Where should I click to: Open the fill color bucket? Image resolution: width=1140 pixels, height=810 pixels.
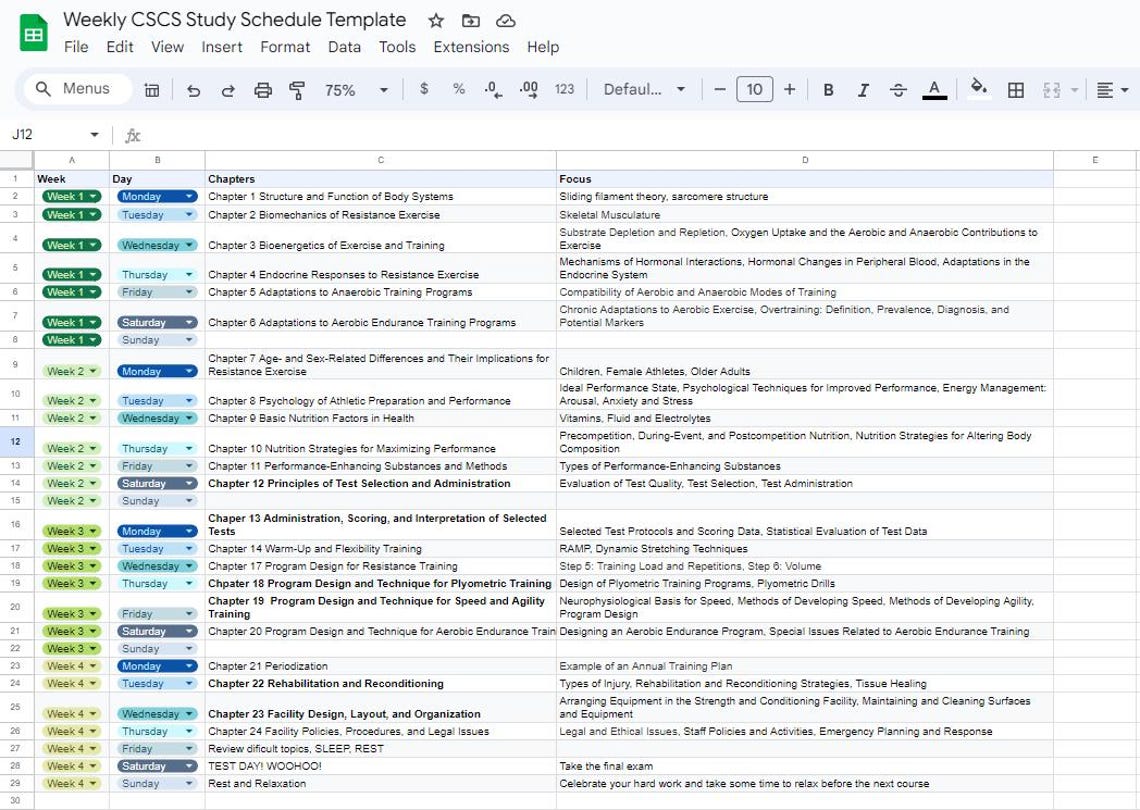point(978,89)
